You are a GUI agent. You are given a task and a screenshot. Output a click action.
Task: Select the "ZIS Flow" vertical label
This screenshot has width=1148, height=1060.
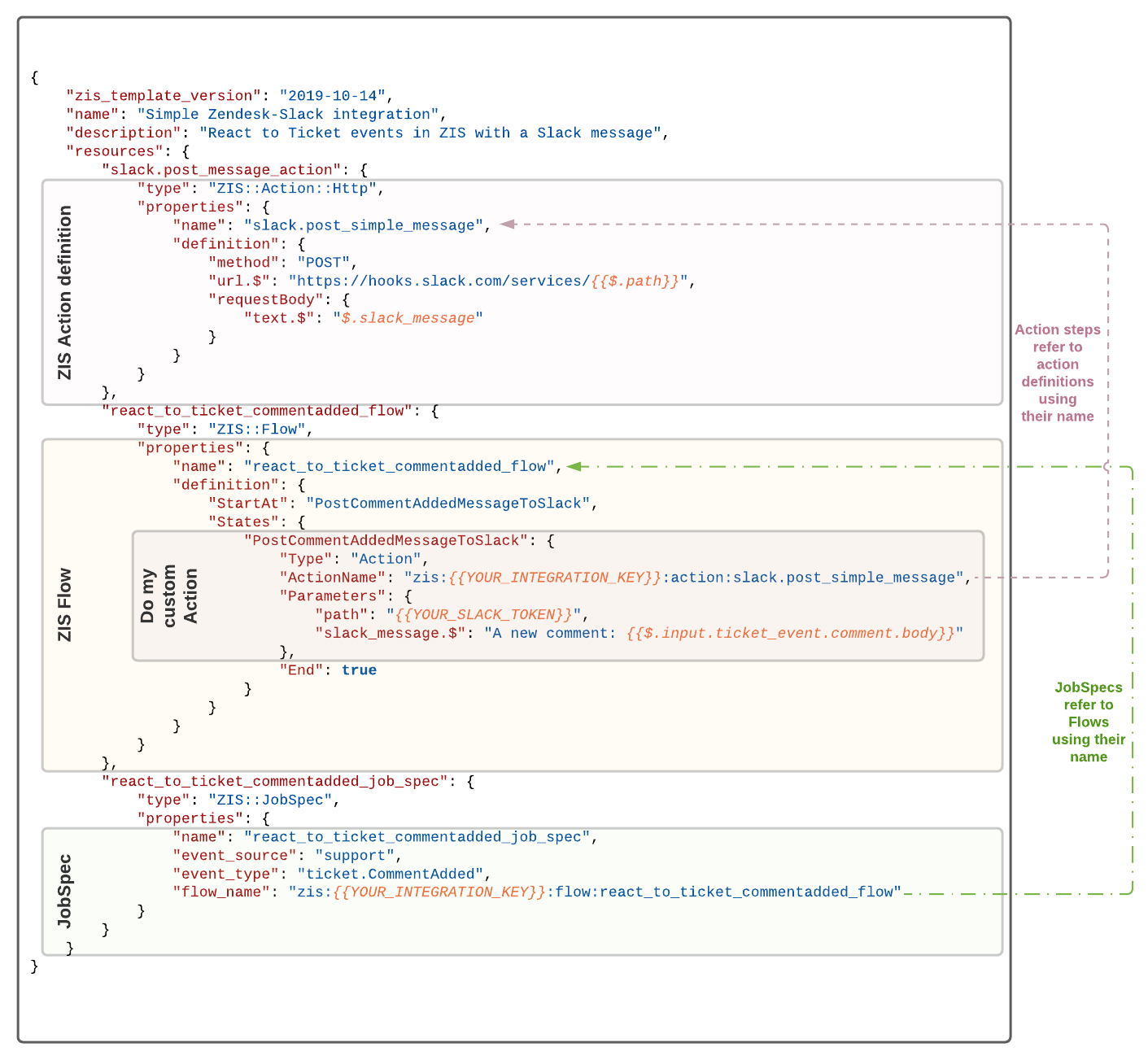click(65, 604)
